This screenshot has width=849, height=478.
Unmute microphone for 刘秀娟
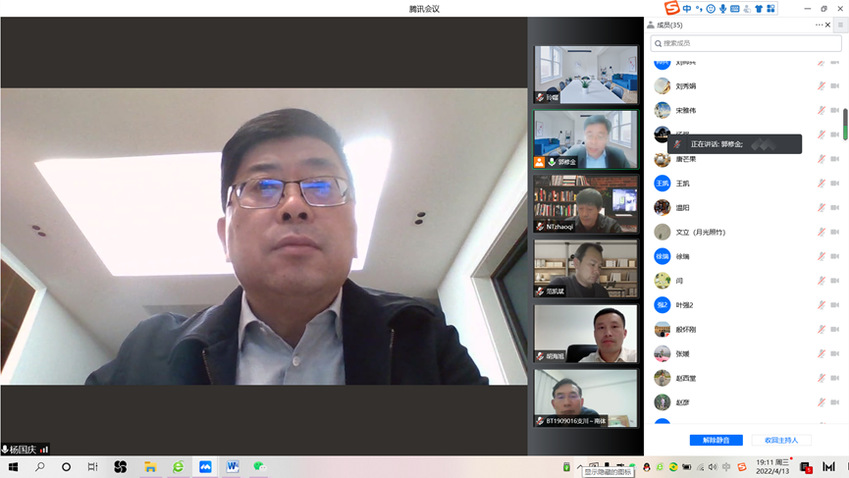(821, 86)
